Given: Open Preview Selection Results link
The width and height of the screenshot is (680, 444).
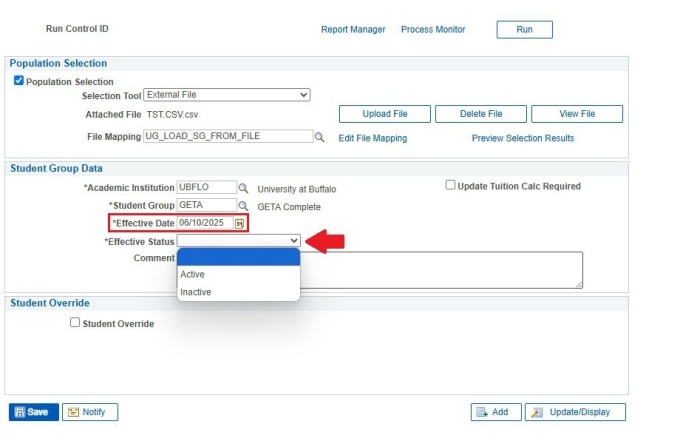Looking at the screenshot, I should [x=523, y=138].
